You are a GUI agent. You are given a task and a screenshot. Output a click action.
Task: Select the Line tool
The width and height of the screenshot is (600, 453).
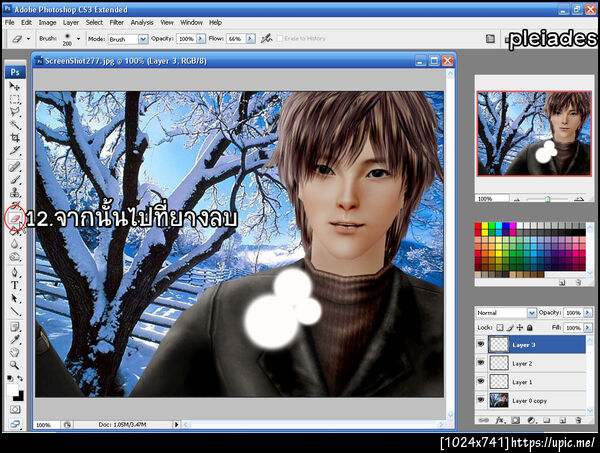(15, 311)
